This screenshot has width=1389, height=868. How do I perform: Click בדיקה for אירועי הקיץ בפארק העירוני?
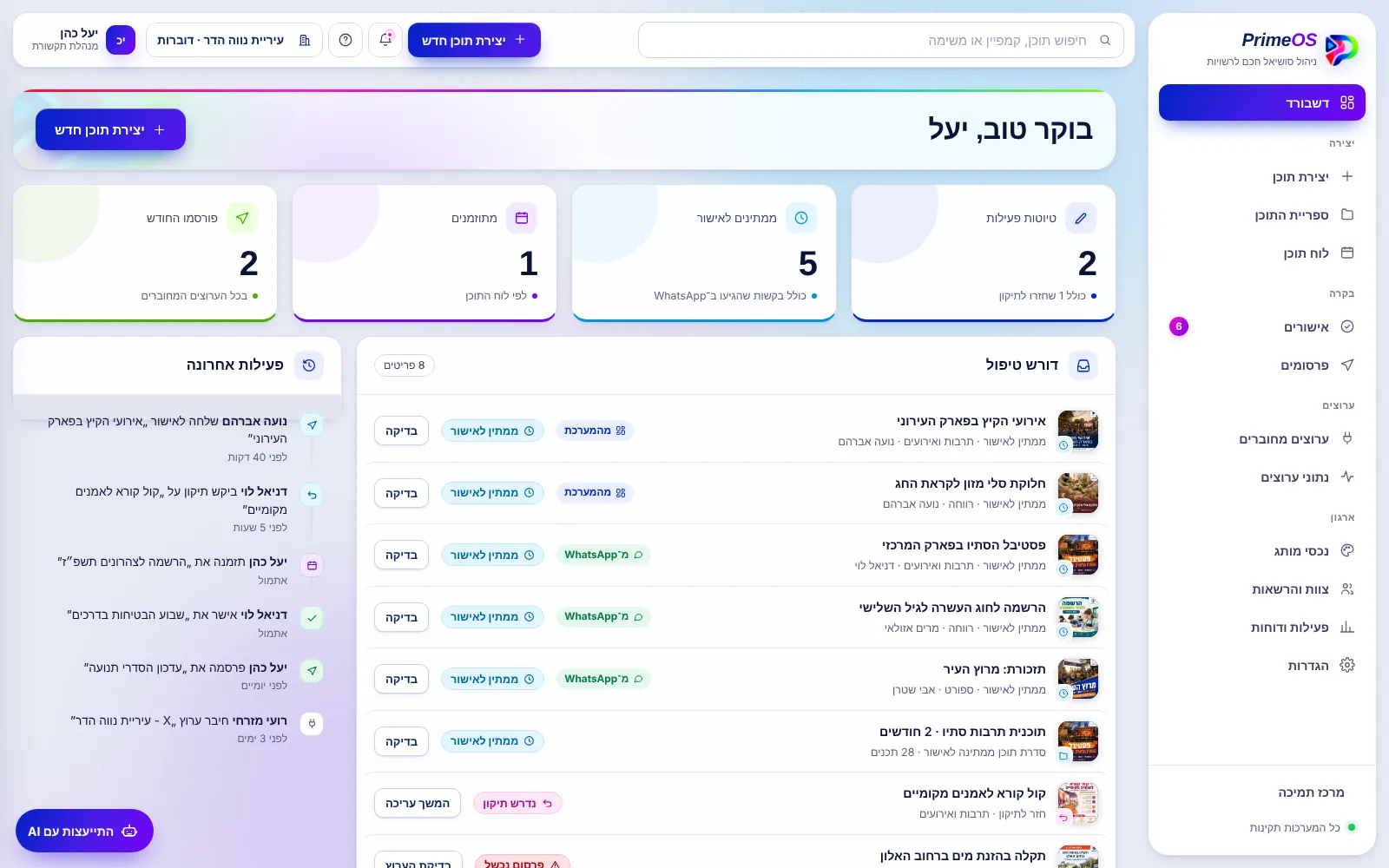[401, 431]
